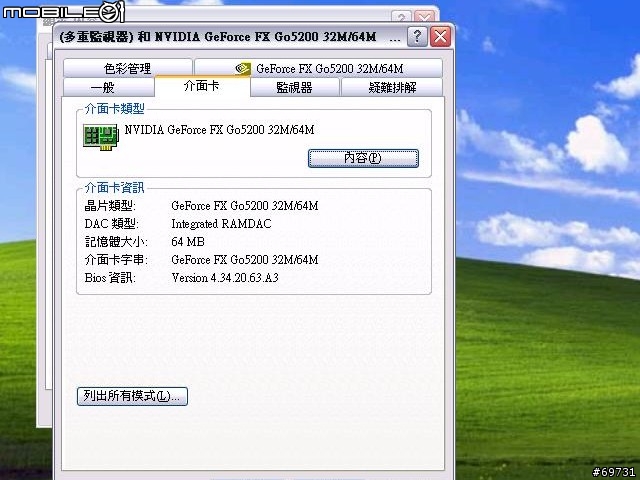Click the NVIDIA logo icon on tab

pos(243,69)
